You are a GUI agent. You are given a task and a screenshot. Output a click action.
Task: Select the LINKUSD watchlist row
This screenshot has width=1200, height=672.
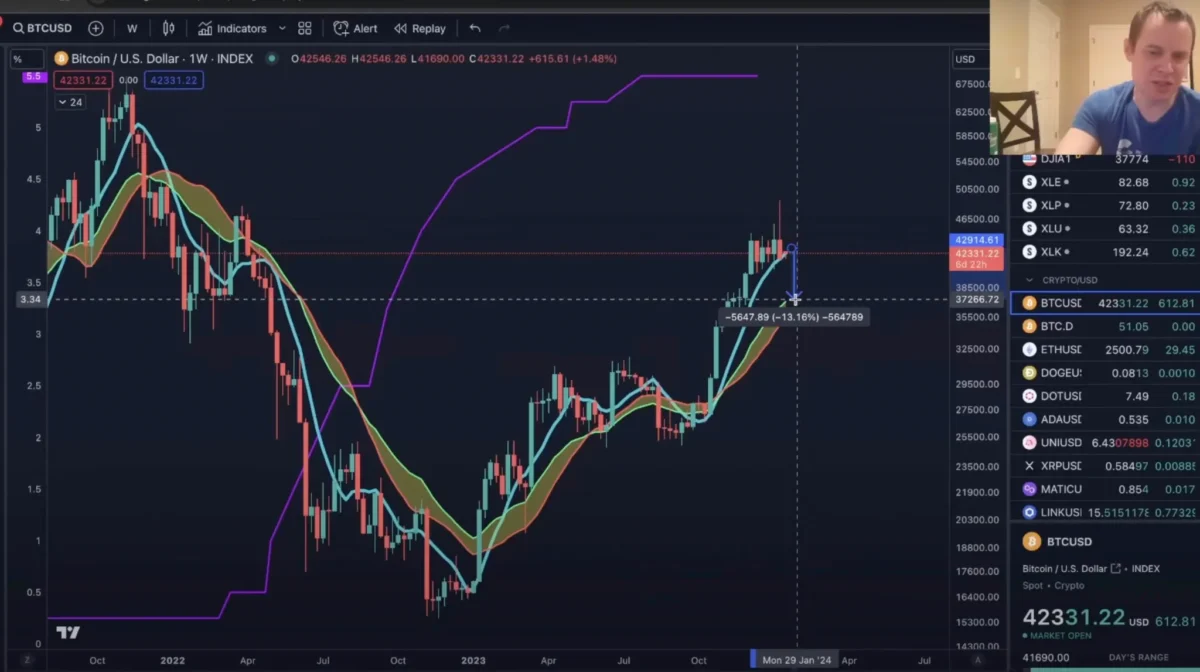(x=1104, y=512)
